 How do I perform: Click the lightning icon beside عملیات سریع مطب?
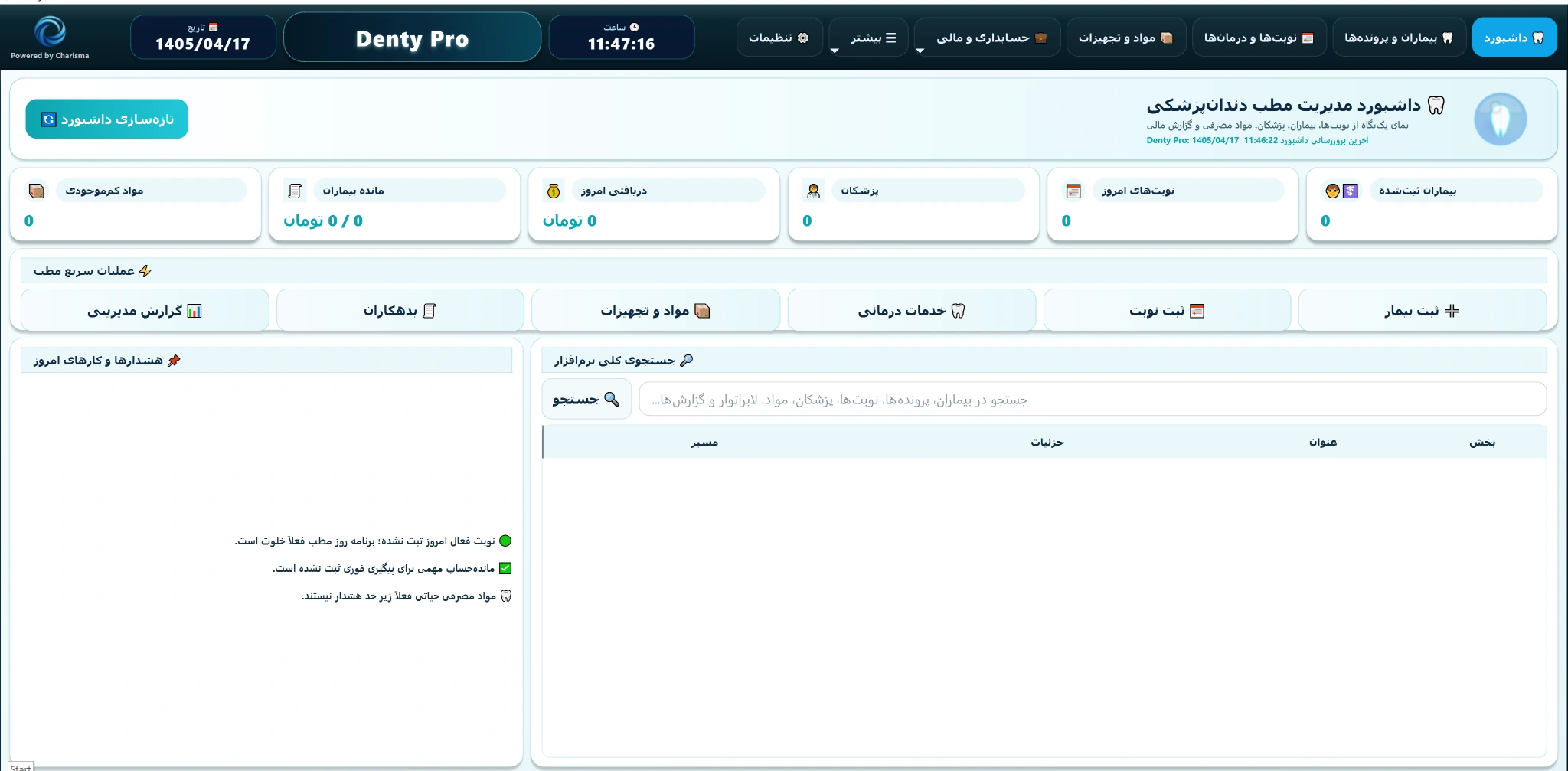pos(145,271)
